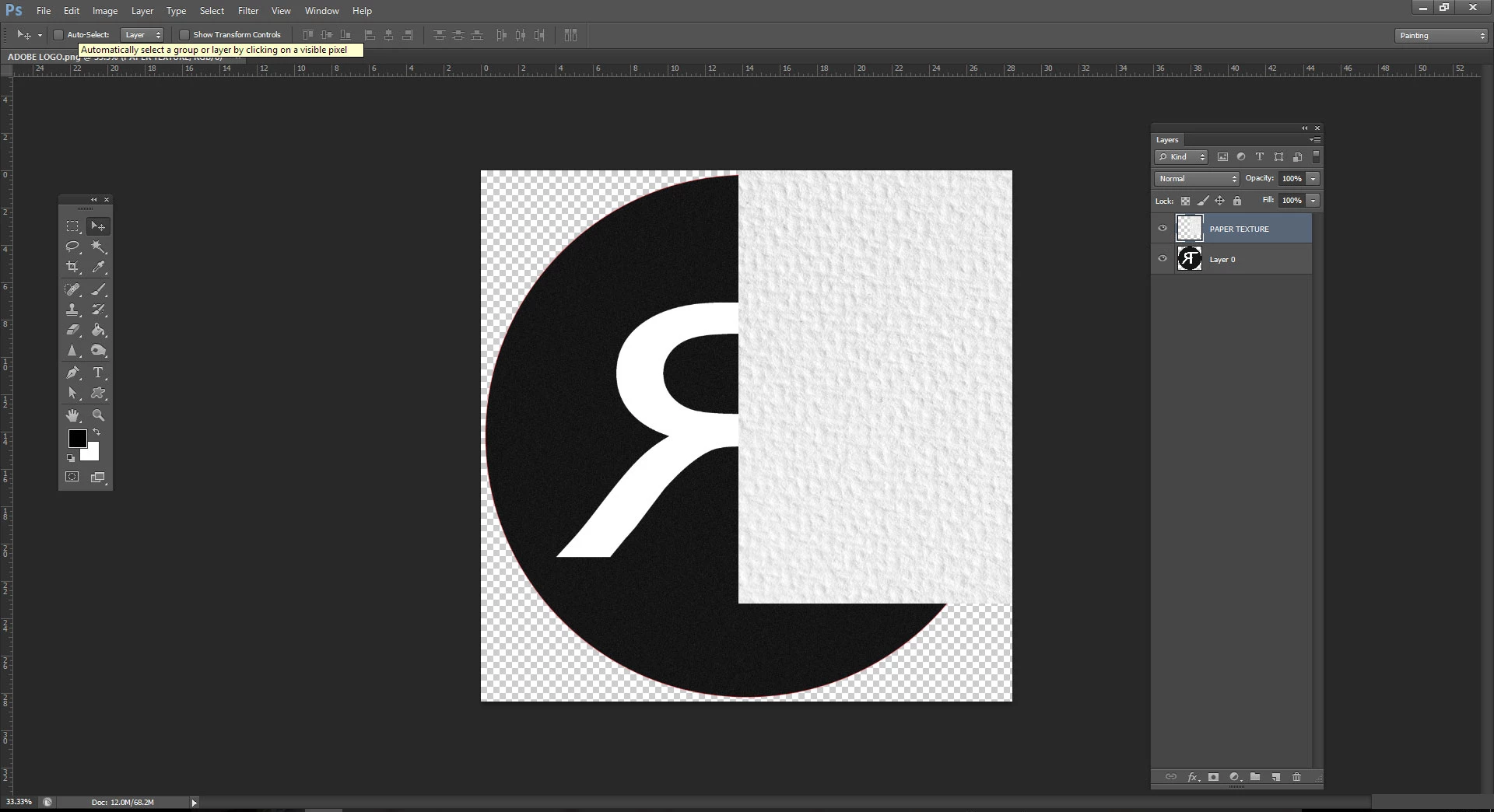Open the Opacity slider arrow

coord(1313,179)
